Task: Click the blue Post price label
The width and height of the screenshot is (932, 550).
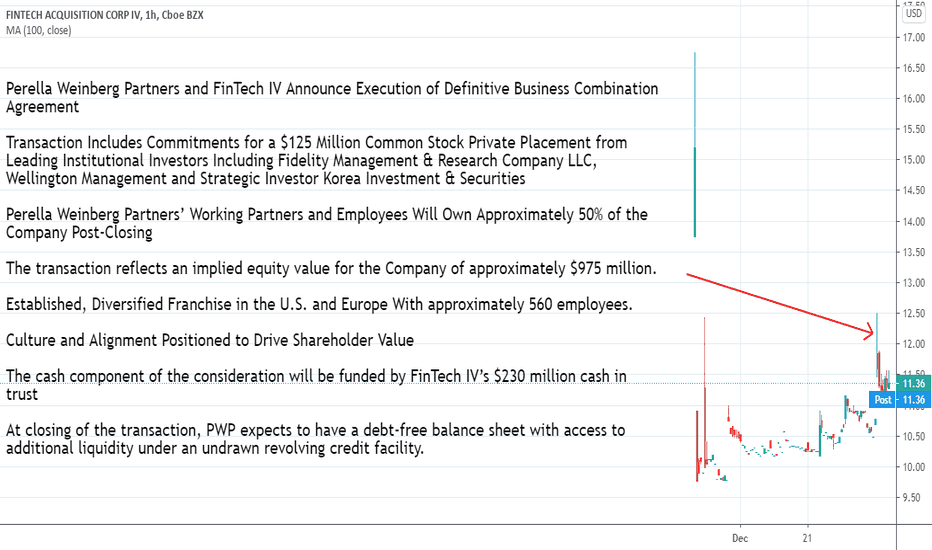Action: [883, 400]
